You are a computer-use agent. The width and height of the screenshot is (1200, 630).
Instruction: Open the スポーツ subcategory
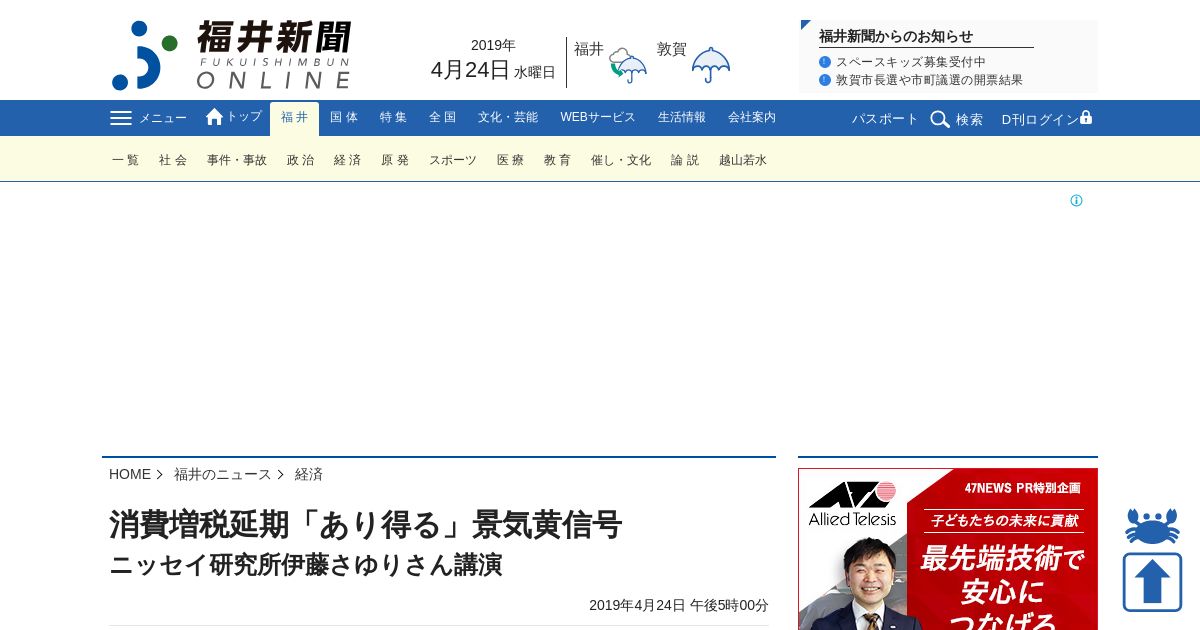coord(453,160)
